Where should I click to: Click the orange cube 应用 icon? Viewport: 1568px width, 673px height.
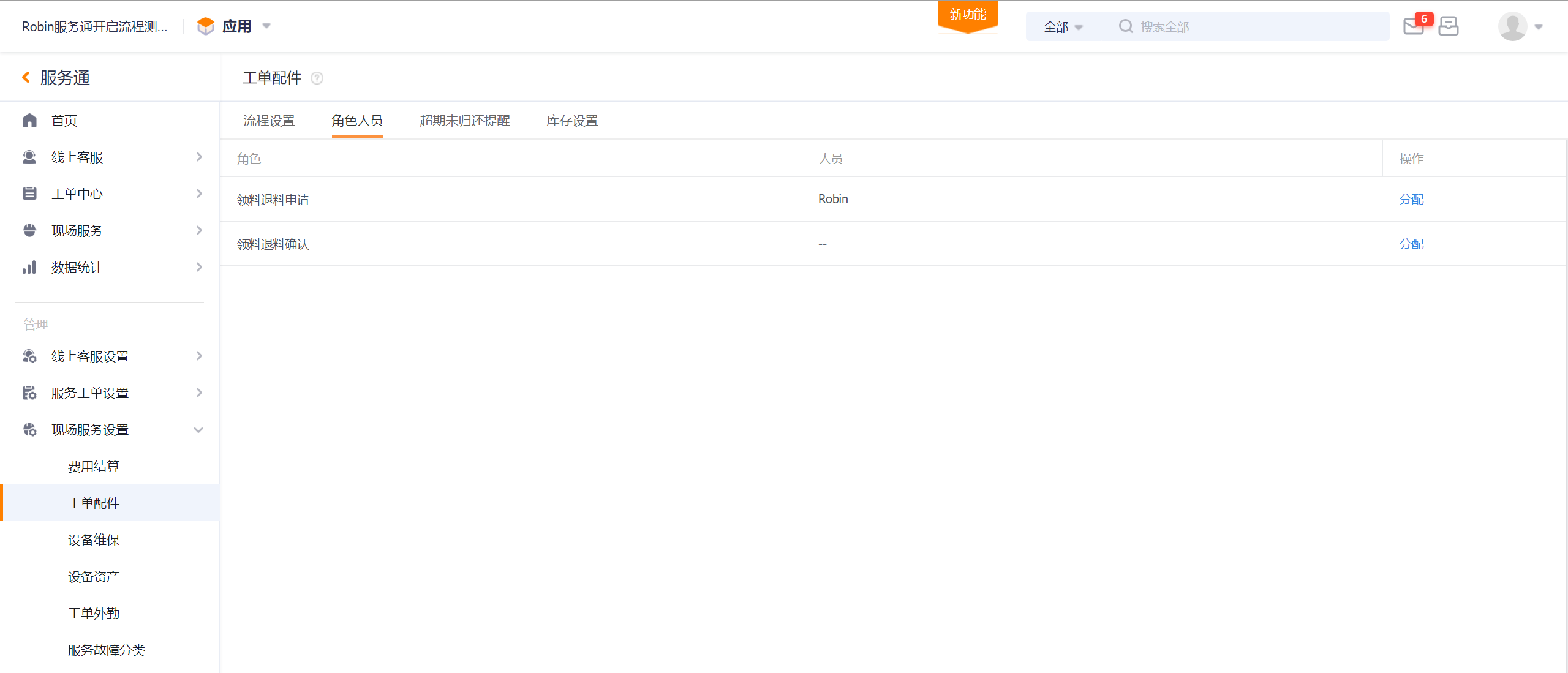tap(206, 26)
